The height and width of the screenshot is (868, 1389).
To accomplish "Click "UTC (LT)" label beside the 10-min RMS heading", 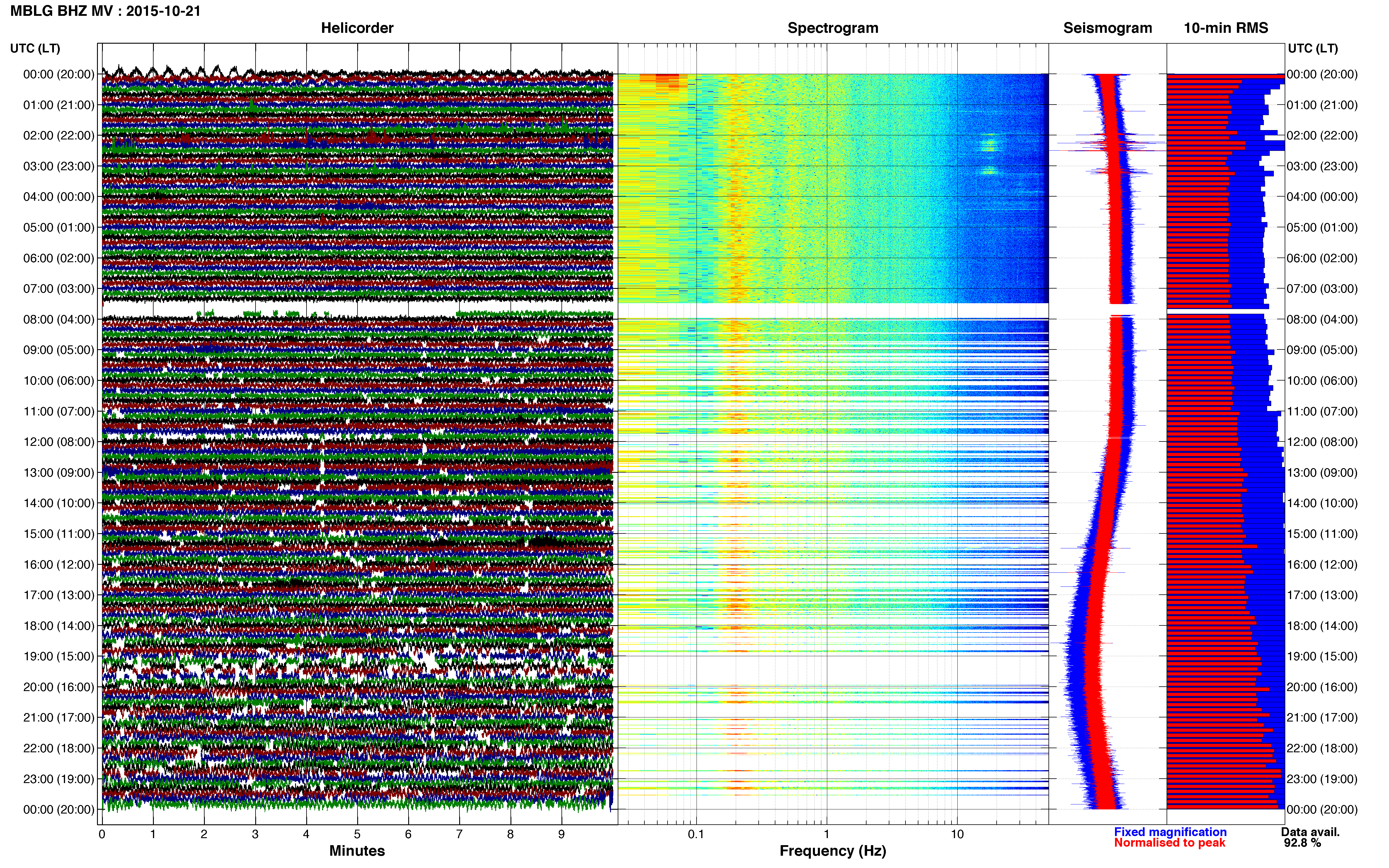I will [1313, 48].
